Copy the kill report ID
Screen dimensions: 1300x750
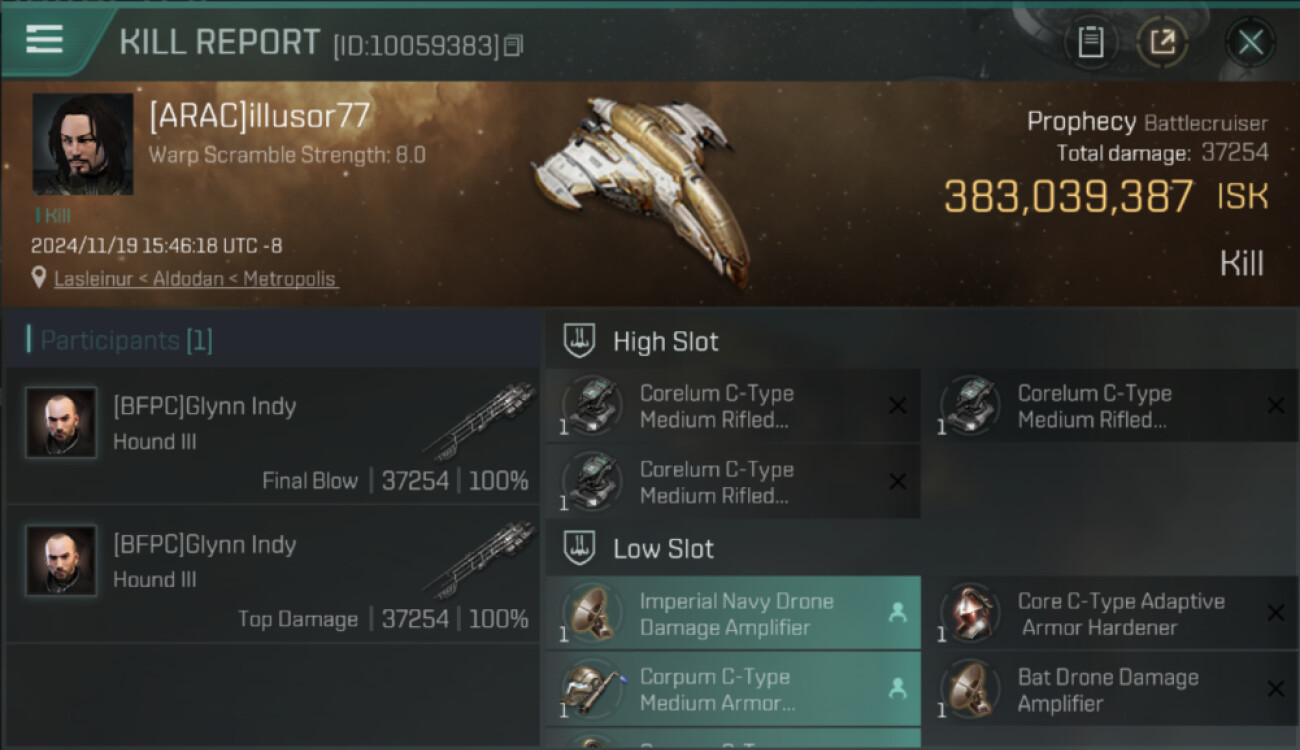513,46
